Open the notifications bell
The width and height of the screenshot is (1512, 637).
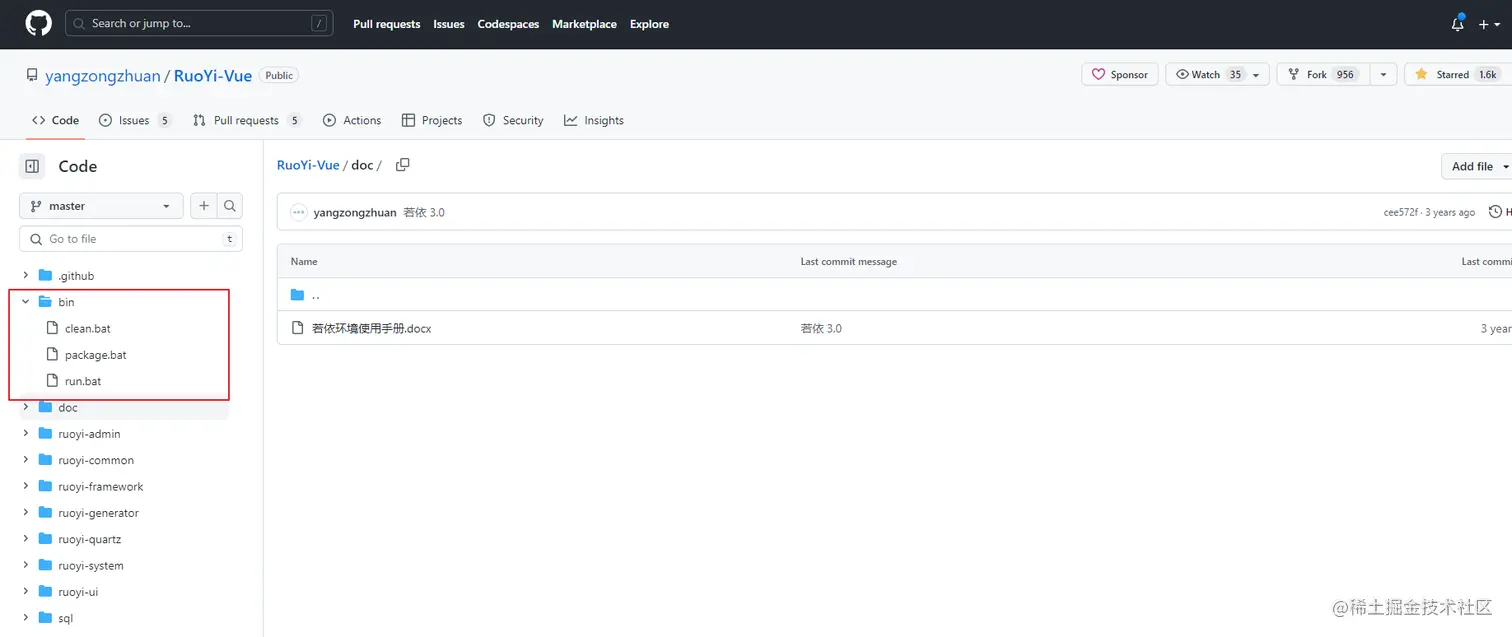[x=1458, y=24]
